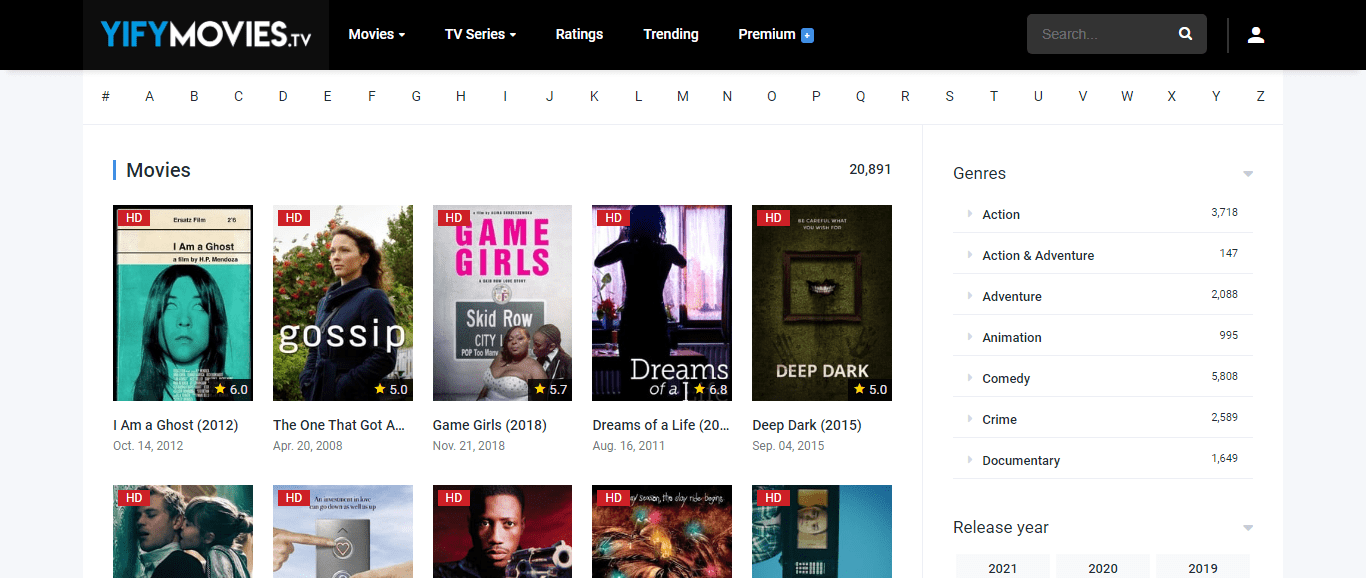1366x578 pixels.
Task: Filter titles by letter Z
Action: (x=1260, y=96)
